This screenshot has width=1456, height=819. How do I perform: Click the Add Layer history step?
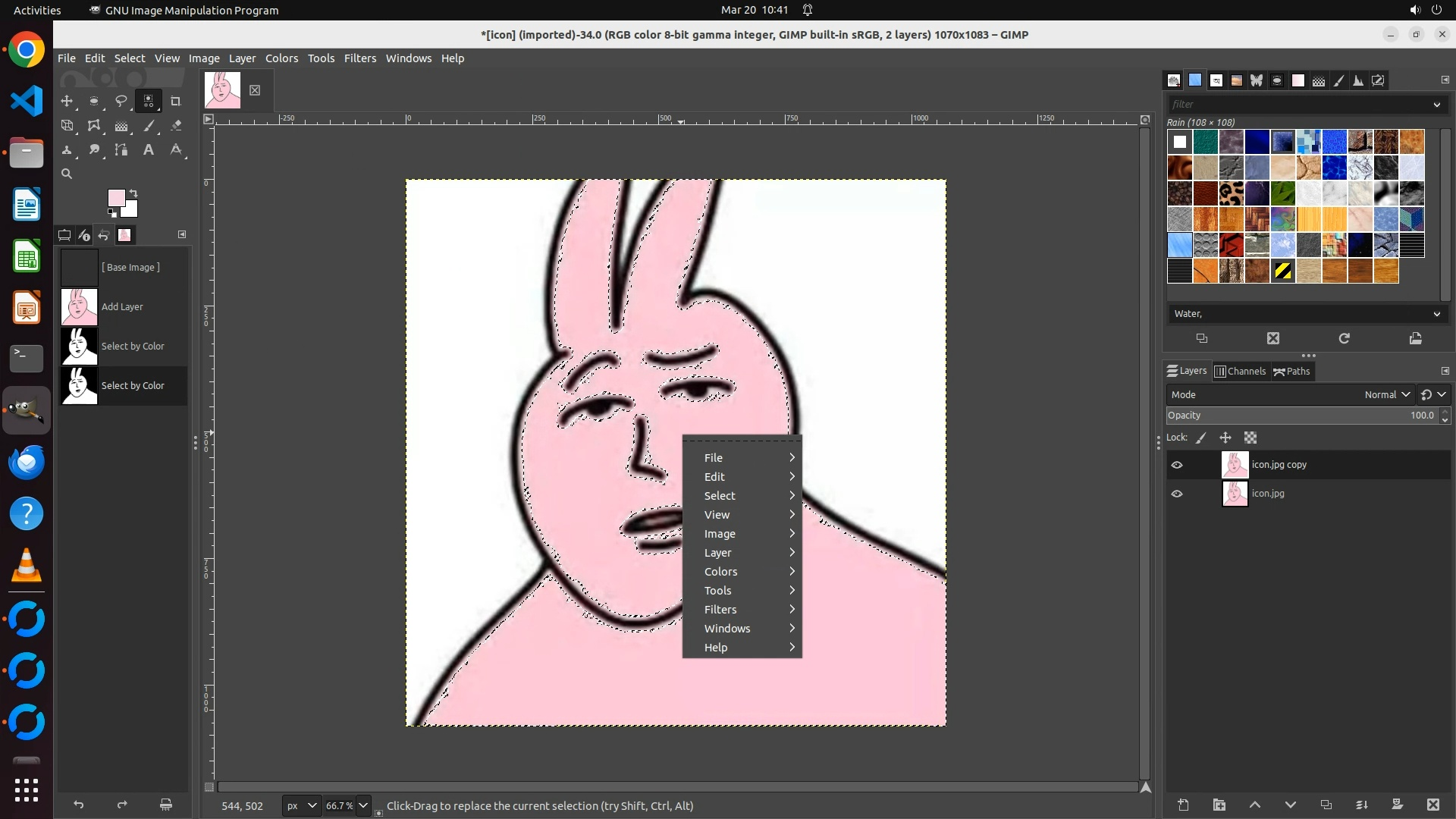coord(122,306)
